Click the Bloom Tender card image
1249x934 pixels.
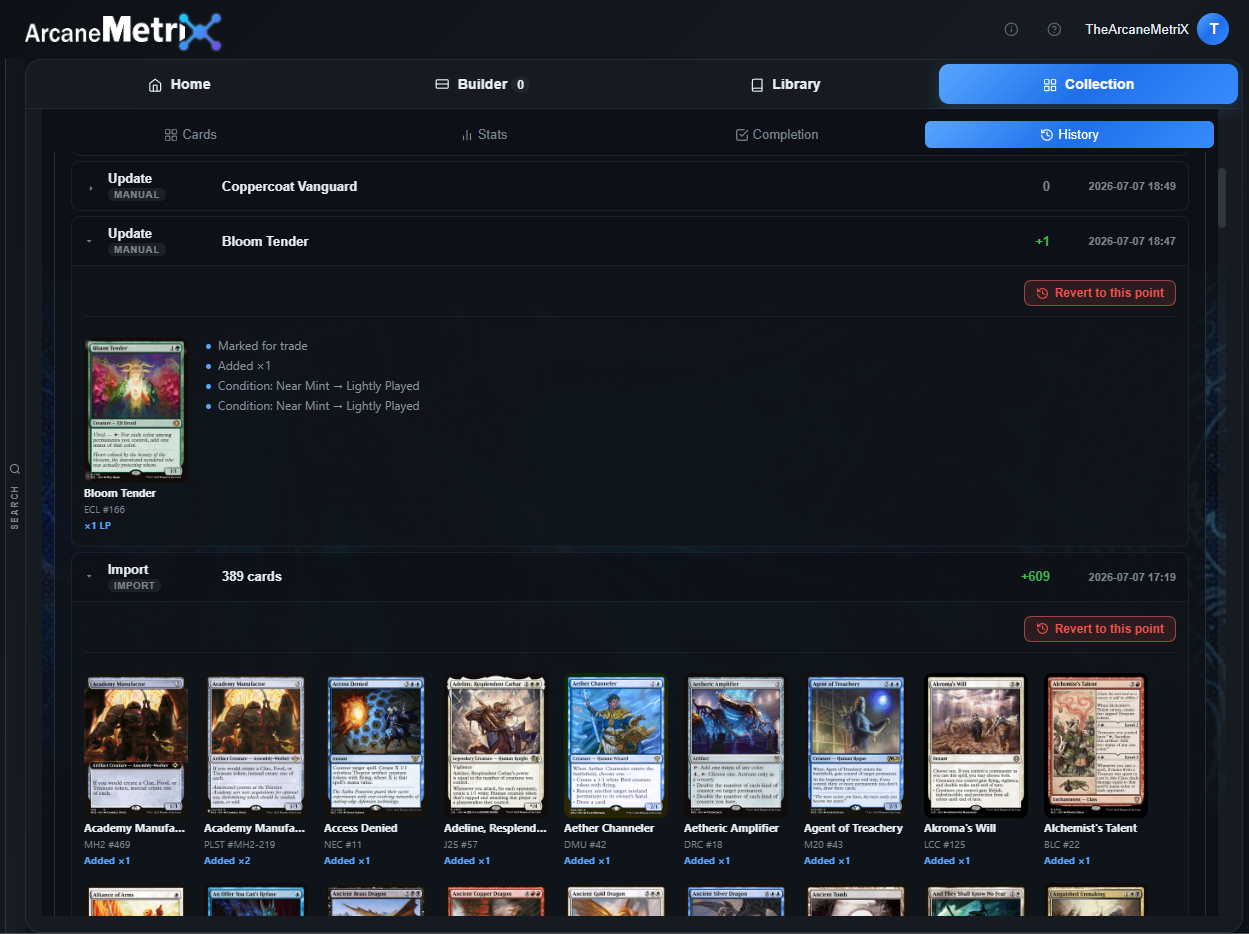tap(135, 411)
